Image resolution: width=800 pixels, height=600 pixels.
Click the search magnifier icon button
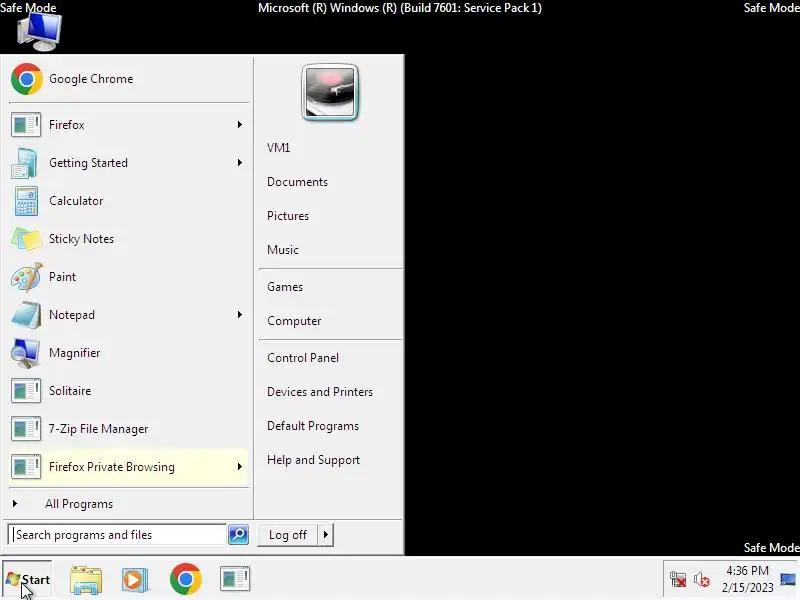tap(238, 535)
